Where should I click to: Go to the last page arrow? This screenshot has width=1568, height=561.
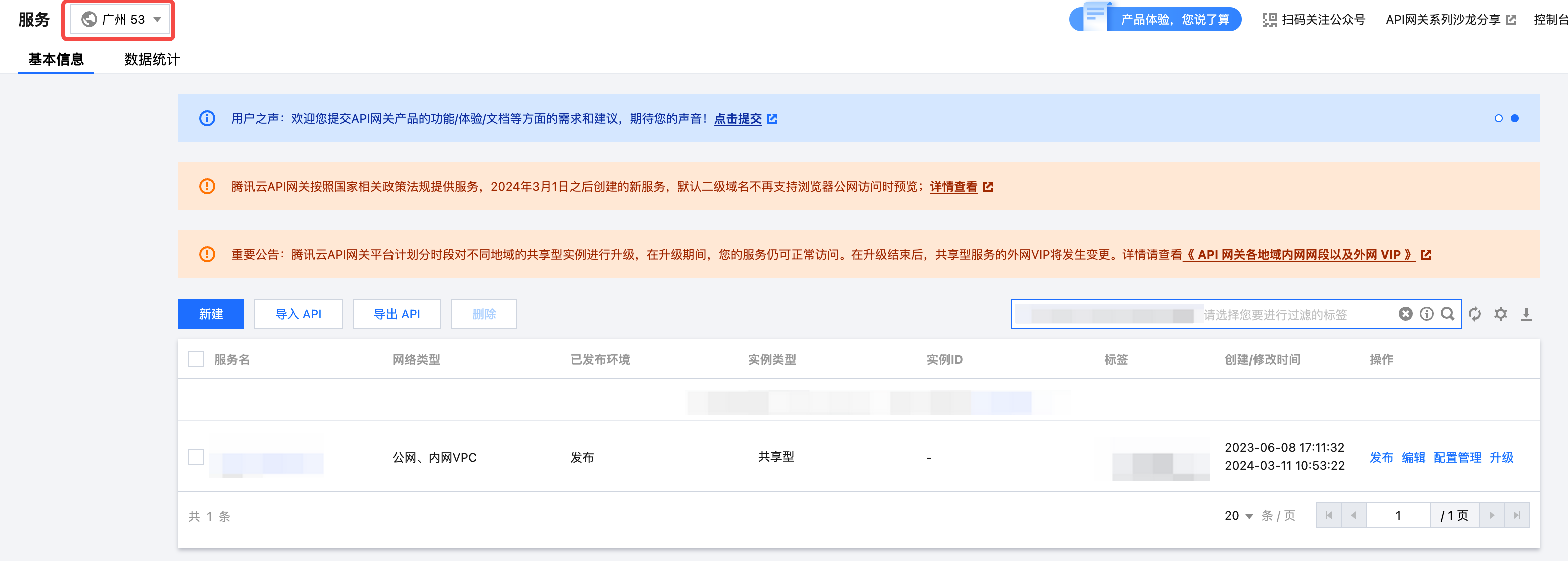pyautogui.click(x=1516, y=516)
